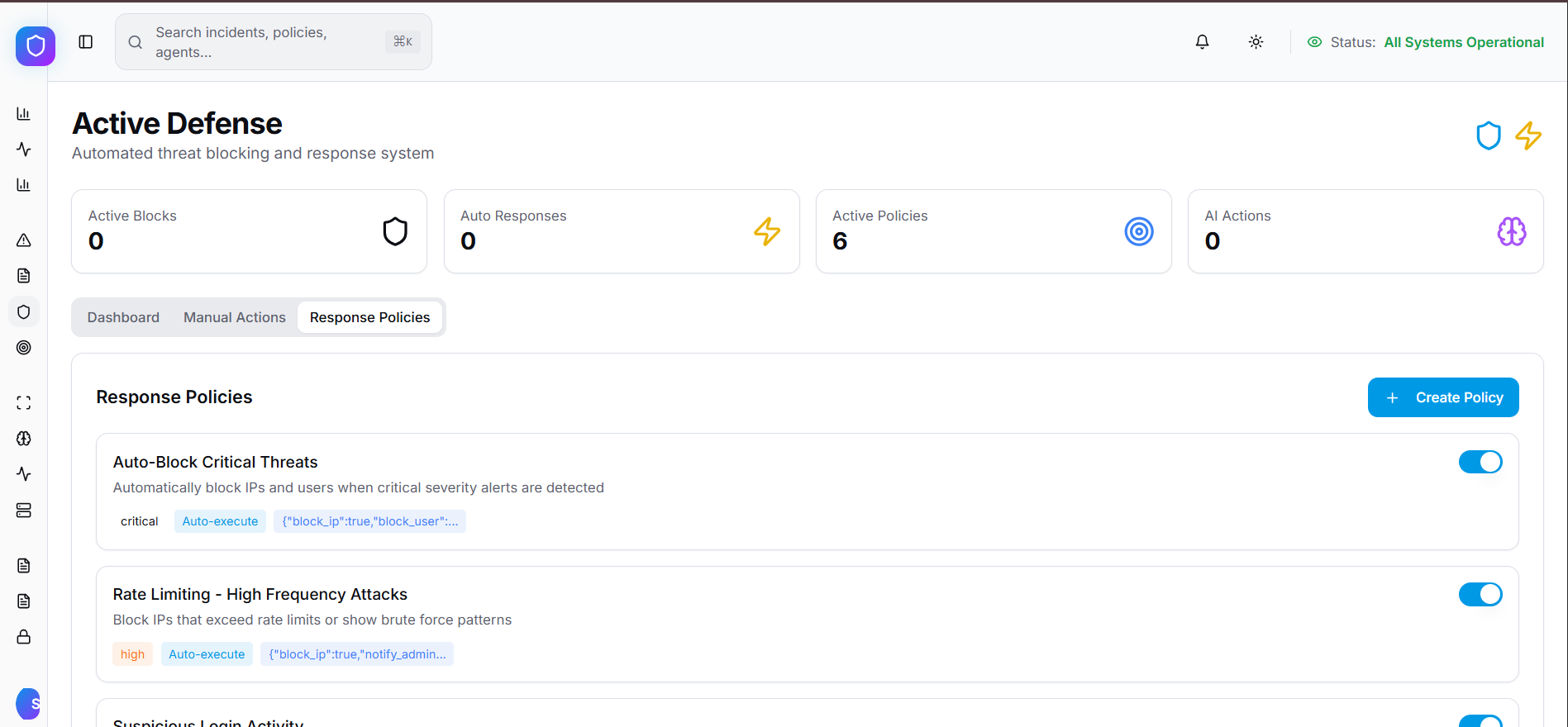Disable Rate Limiting policy toggle
This screenshot has height=727, width=1568.
(1480, 594)
